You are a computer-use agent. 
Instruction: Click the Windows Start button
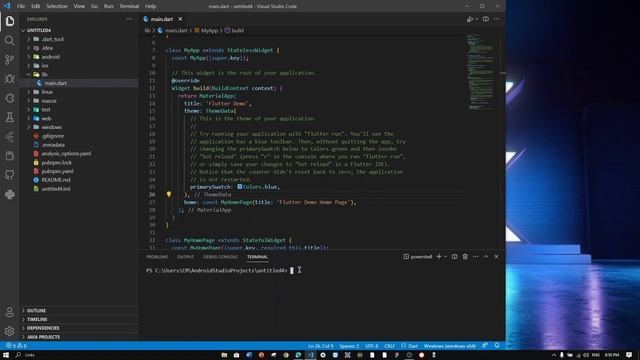pyautogui.click(x=6, y=355)
